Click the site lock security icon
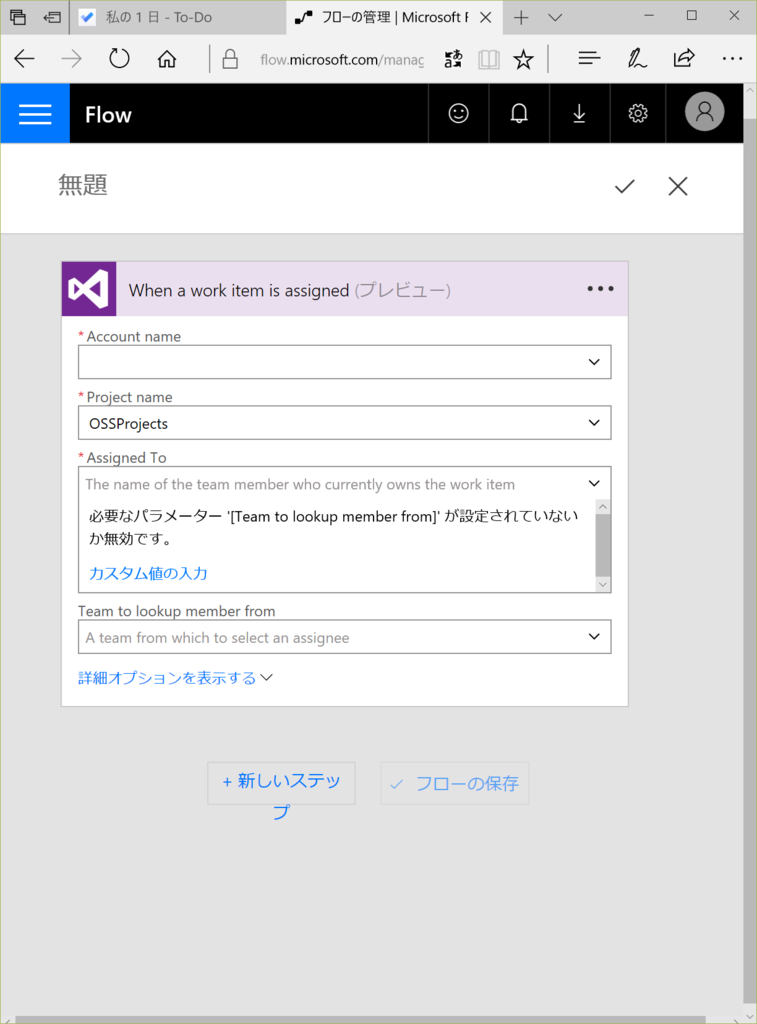 pyautogui.click(x=230, y=59)
